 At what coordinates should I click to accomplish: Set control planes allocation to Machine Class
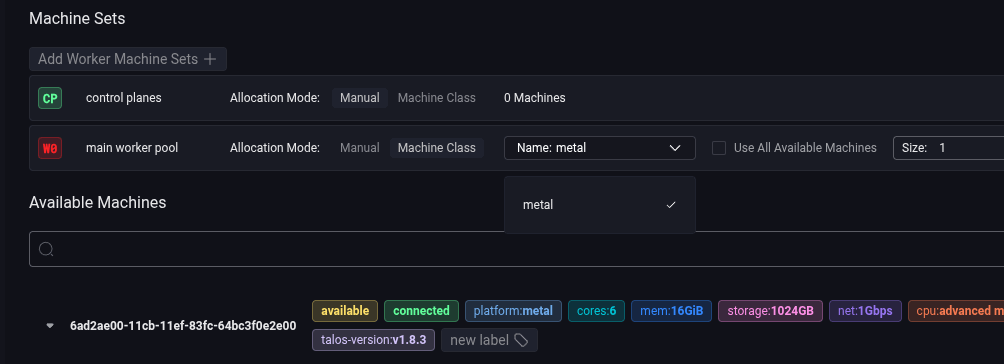[437, 98]
